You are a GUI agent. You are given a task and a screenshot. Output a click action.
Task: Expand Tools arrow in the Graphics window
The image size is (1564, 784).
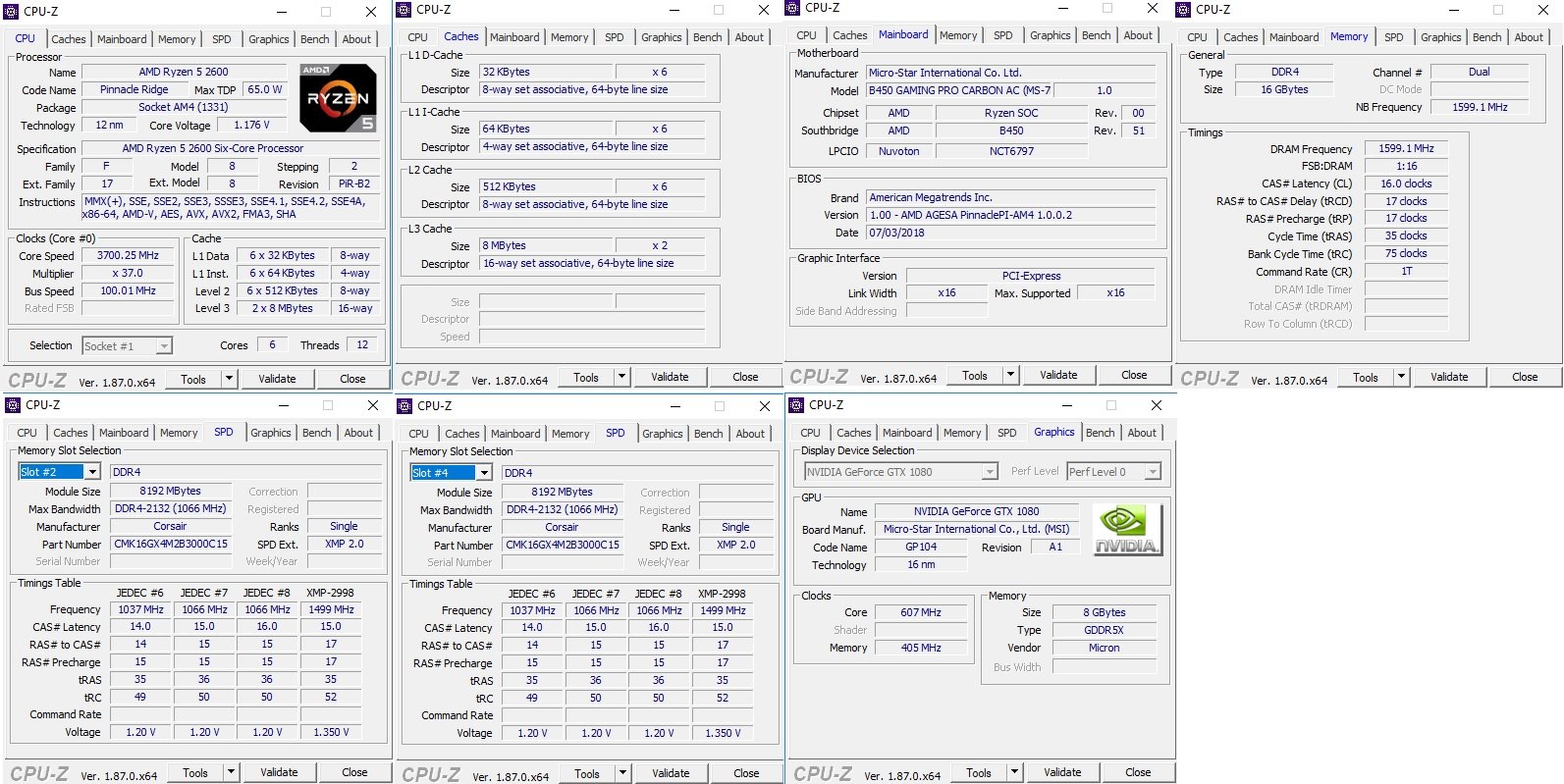click(1015, 772)
